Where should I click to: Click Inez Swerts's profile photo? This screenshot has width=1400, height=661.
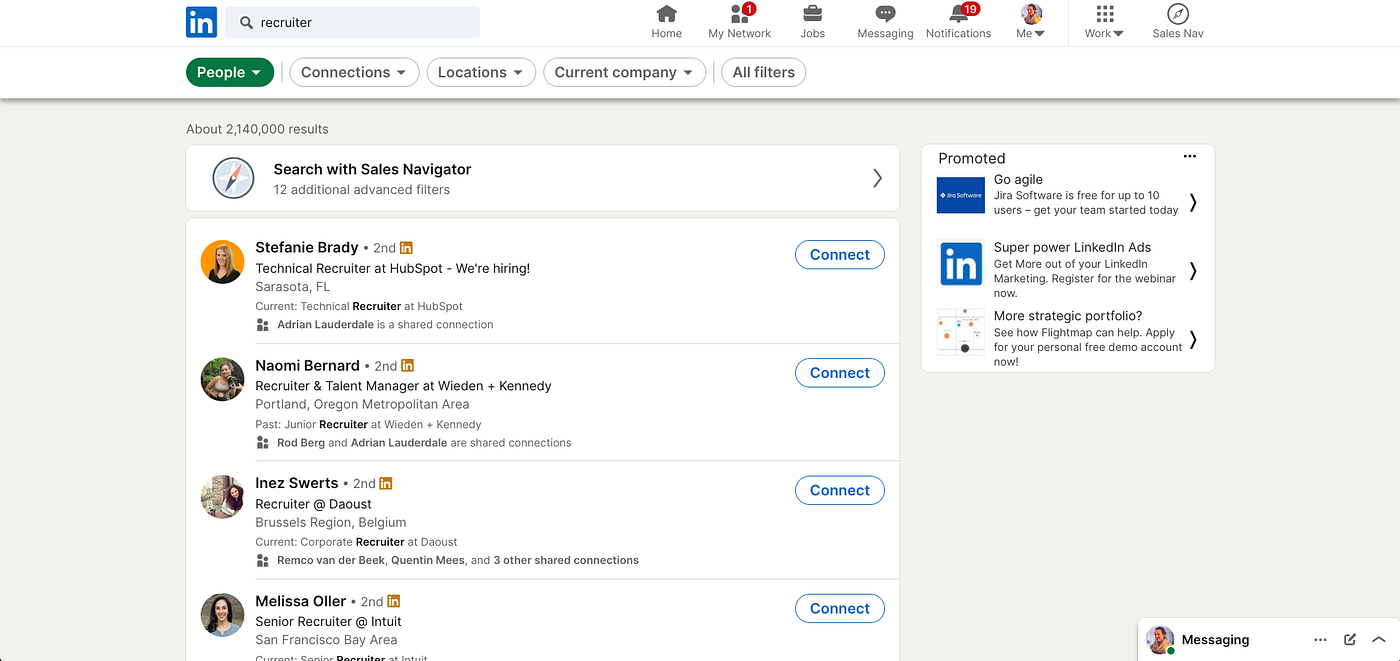pos(222,497)
